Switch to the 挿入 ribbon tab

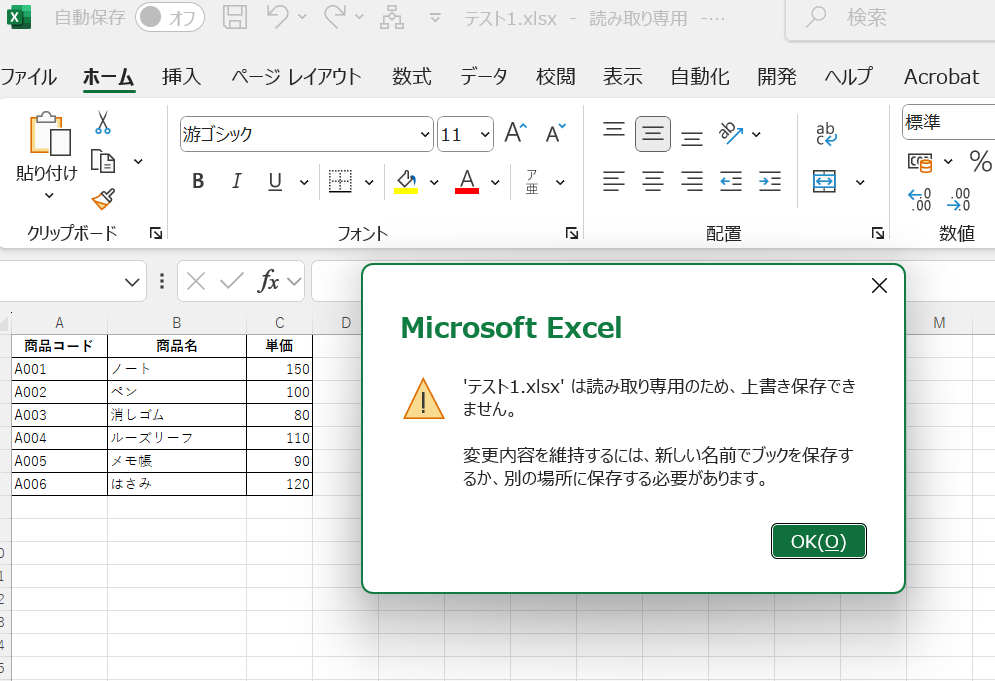181,76
